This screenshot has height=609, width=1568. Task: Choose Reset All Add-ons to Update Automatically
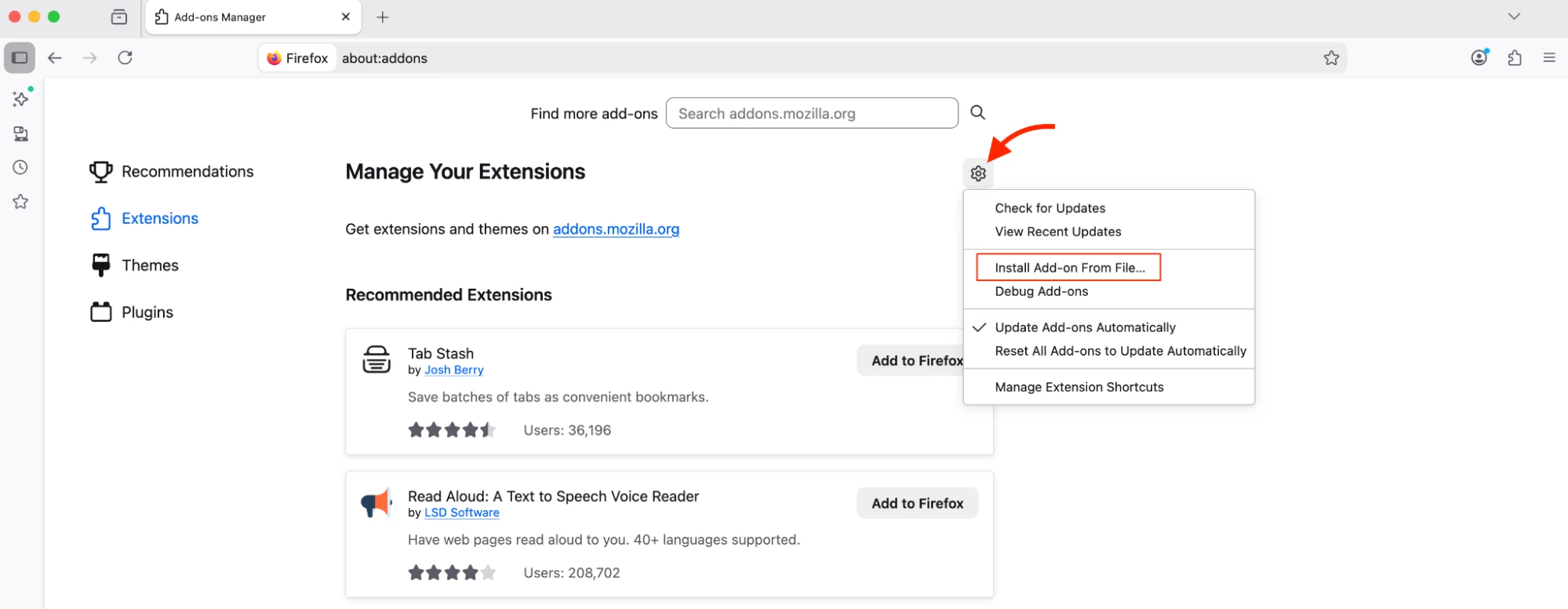click(1108, 351)
